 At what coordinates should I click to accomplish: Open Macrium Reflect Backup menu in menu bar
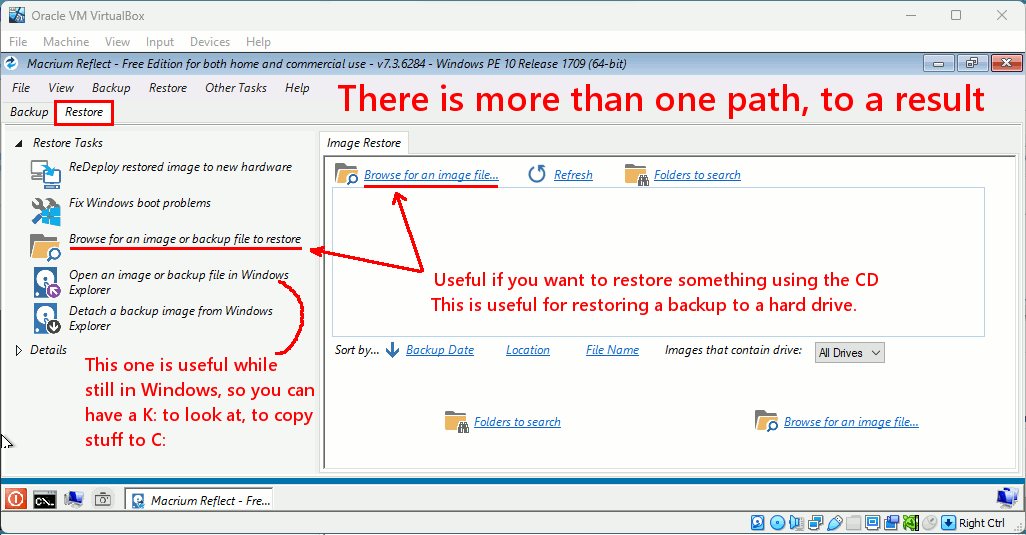tap(111, 88)
